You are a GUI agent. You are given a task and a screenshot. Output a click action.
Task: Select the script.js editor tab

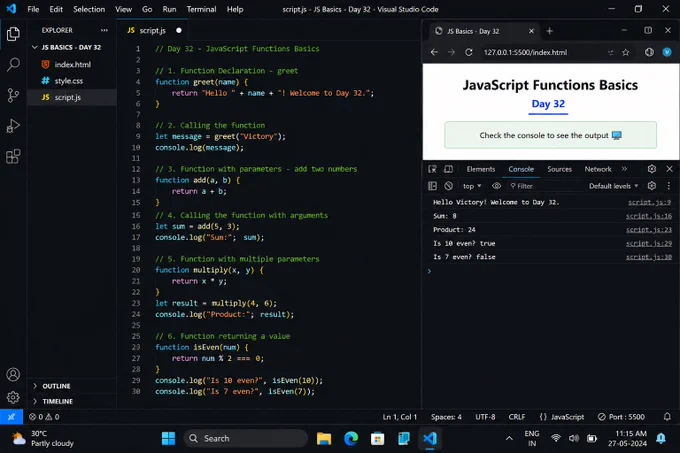152,30
